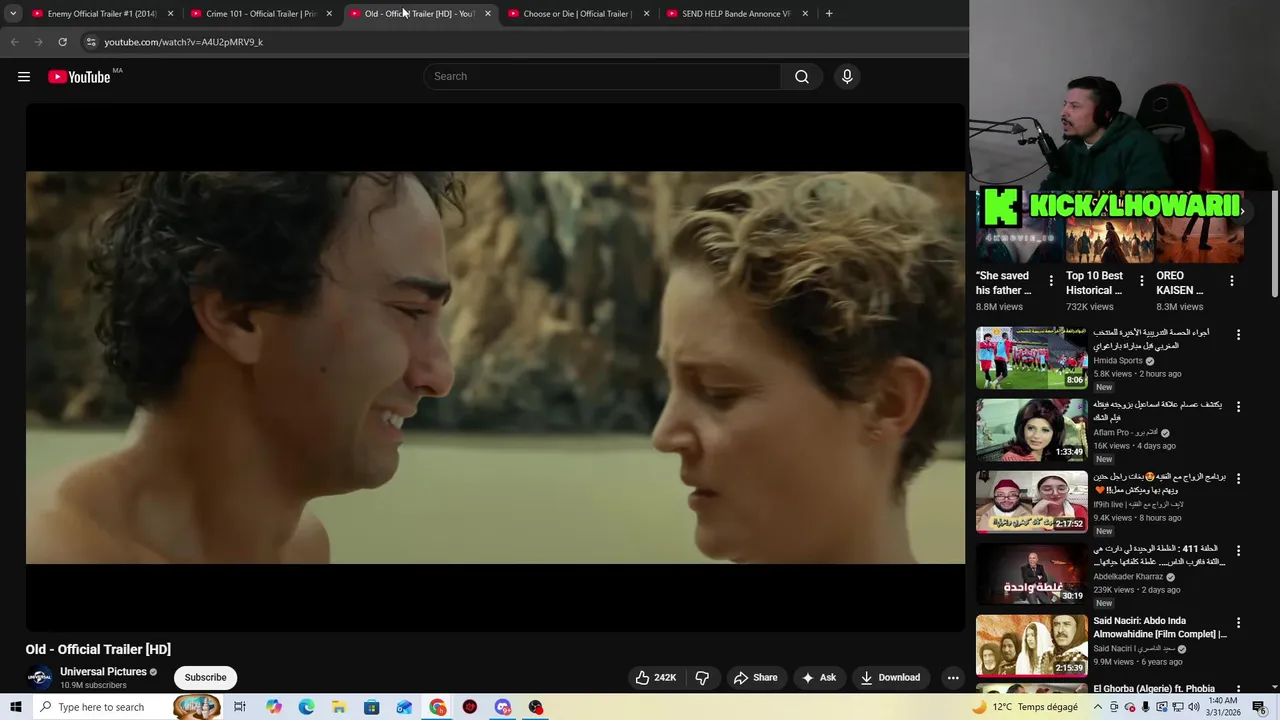The height and width of the screenshot is (720, 1280).
Task: Open the notification center icon
Action: (x=1258, y=707)
